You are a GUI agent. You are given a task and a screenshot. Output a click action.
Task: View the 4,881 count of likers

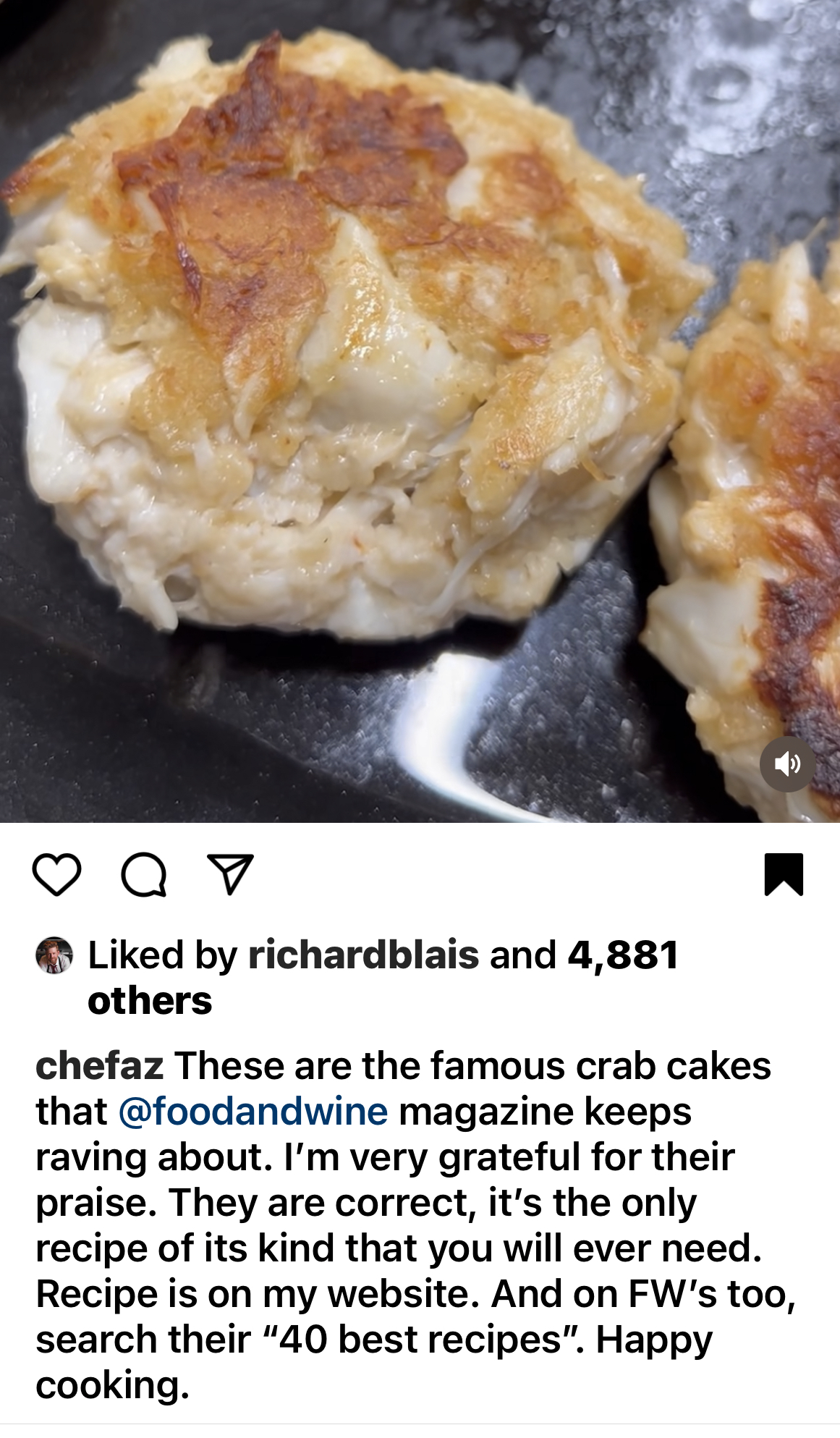point(623,955)
